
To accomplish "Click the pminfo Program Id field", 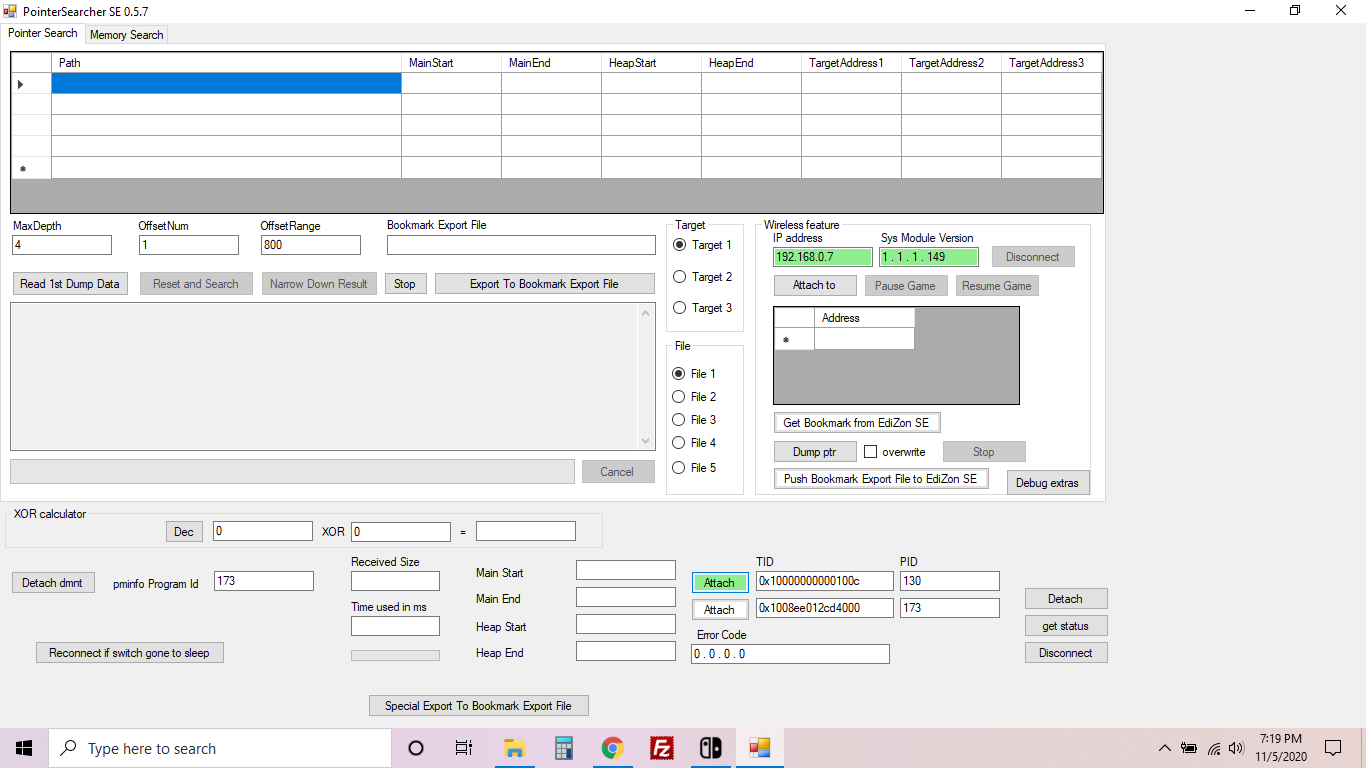I will click(264, 581).
